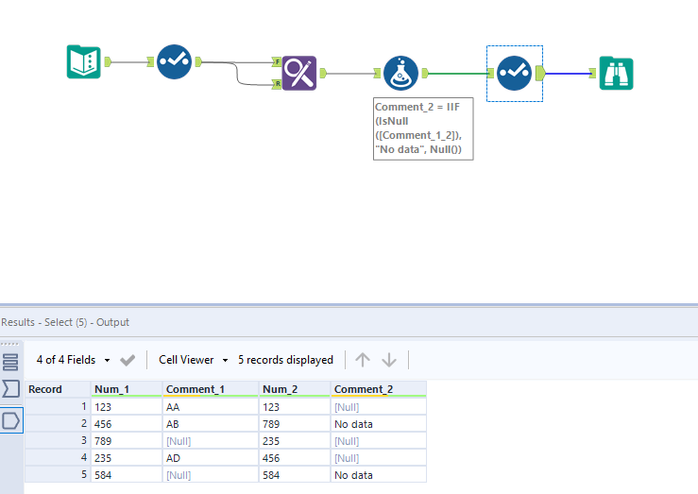Image resolution: width=698 pixels, height=494 pixels.
Task: Click the Record column header
Action: click(58, 389)
